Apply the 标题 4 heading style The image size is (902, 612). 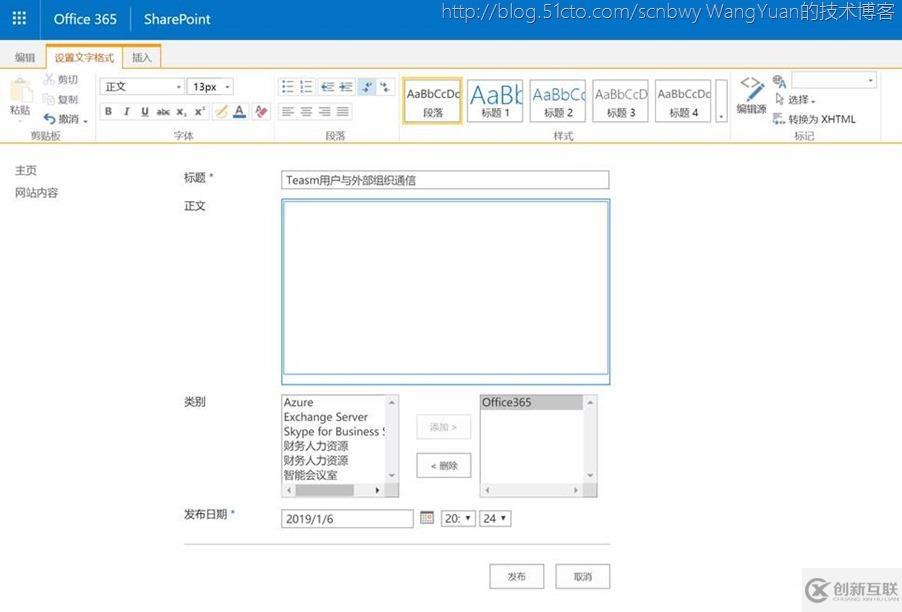pos(683,101)
